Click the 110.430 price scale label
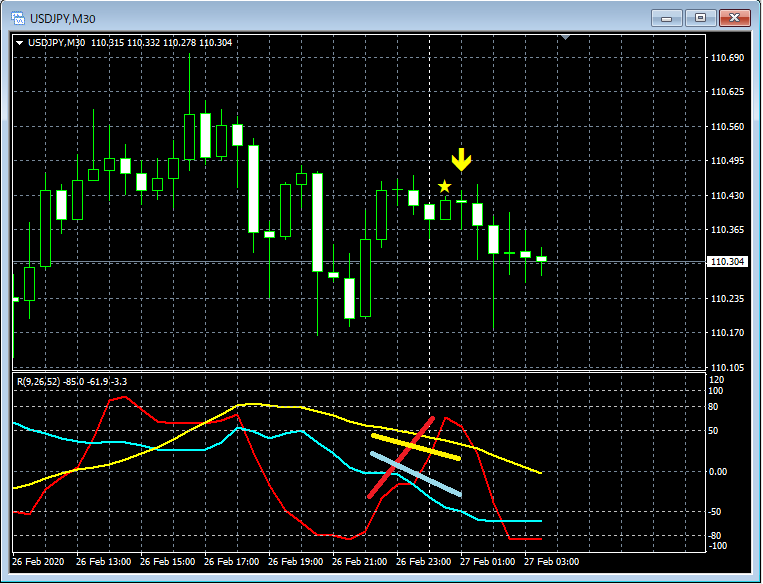The image size is (763, 584). click(x=727, y=196)
